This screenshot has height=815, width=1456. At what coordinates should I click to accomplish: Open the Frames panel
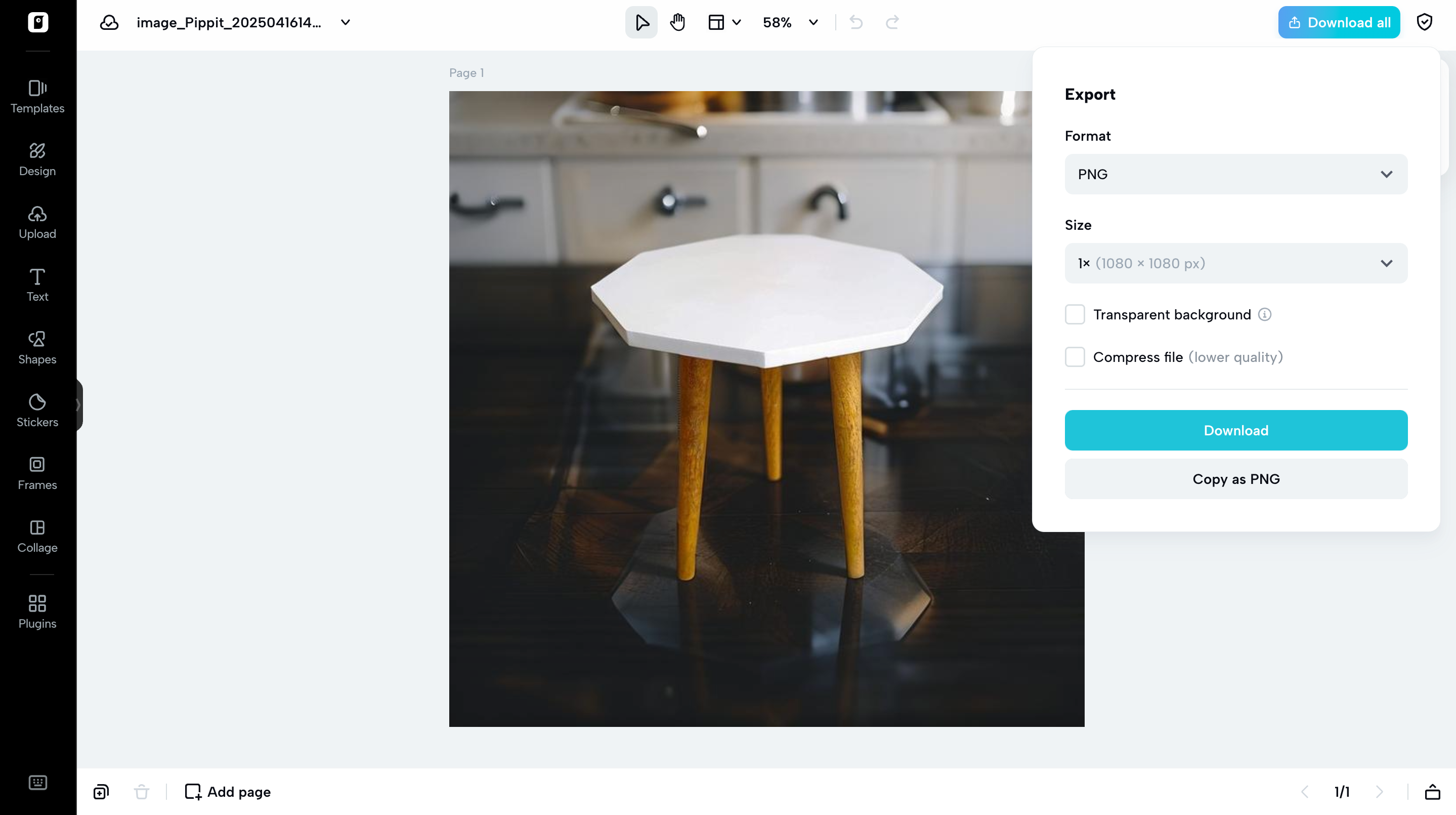pyautogui.click(x=37, y=473)
